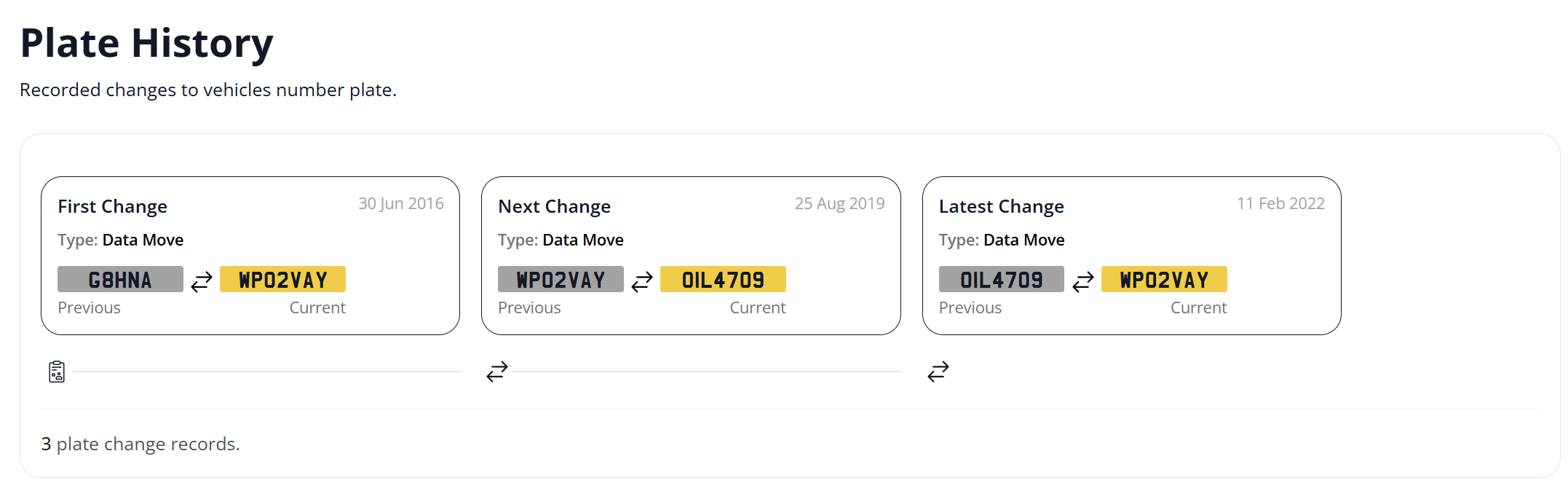The height and width of the screenshot is (494, 1568).
Task: Click the 30 Jun 2016 date
Action: 401,203
